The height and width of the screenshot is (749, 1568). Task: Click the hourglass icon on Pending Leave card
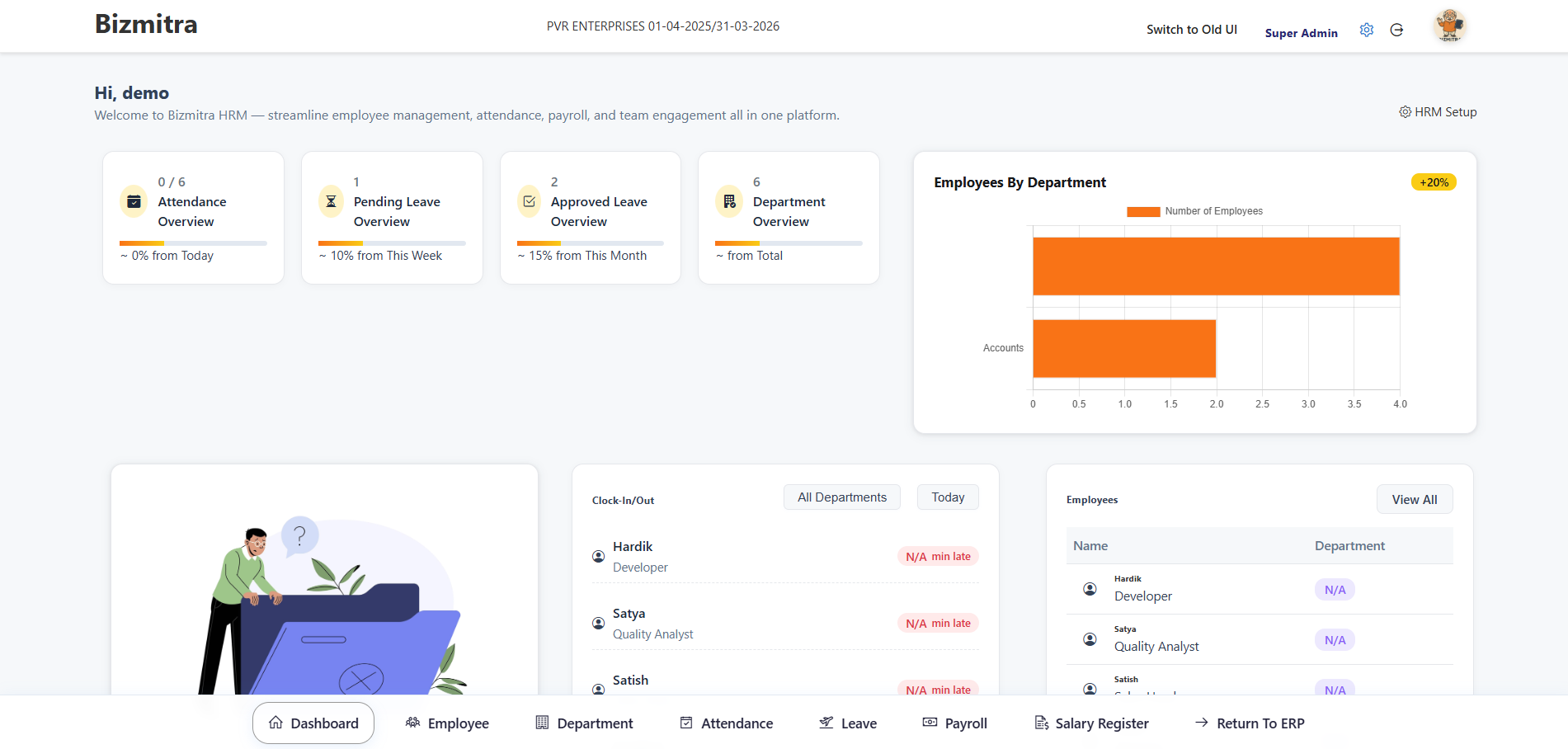pyautogui.click(x=331, y=201)
